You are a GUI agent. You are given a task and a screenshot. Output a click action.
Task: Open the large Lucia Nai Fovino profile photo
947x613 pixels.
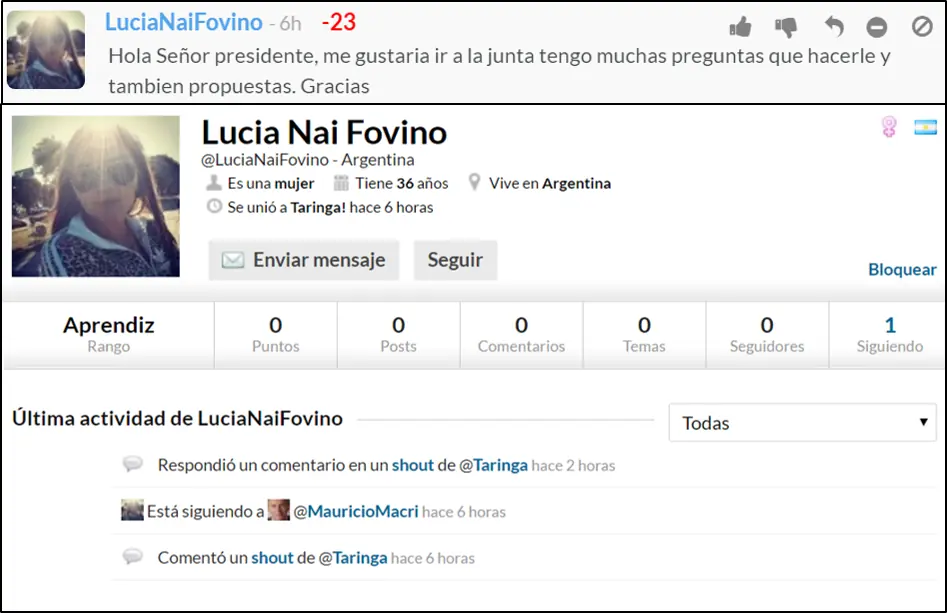tap(95, 196)
